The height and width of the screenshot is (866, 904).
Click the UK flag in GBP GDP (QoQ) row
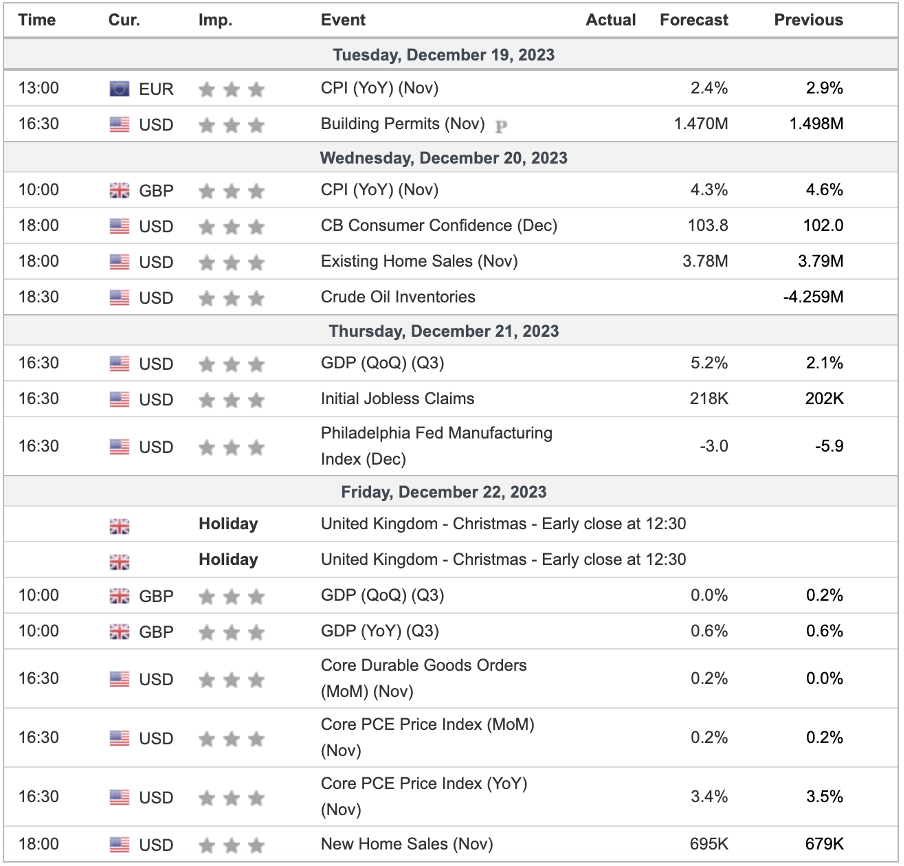click(x=119, y=596)
